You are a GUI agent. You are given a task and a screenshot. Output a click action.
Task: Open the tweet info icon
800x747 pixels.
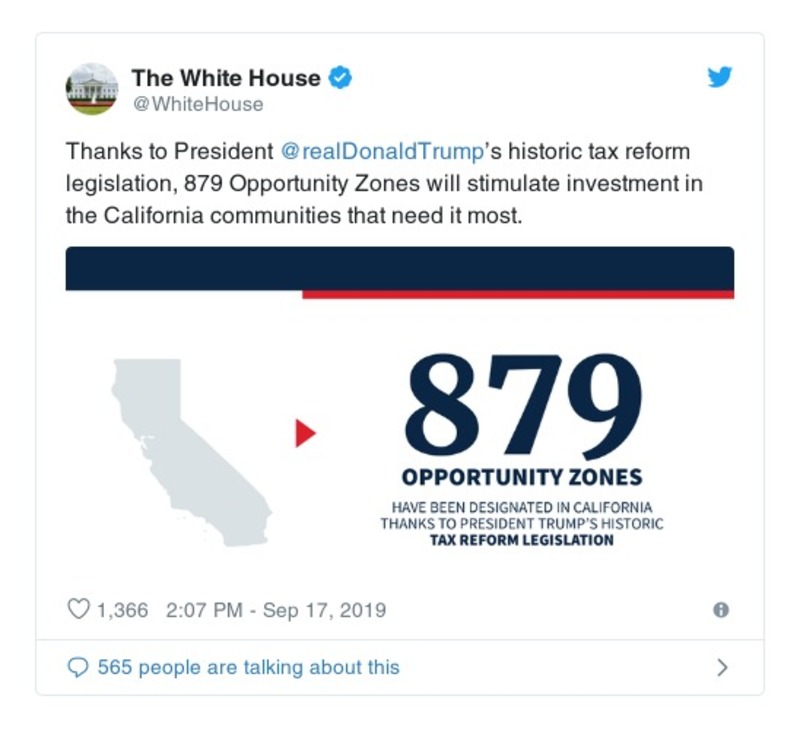pos(721,609)
